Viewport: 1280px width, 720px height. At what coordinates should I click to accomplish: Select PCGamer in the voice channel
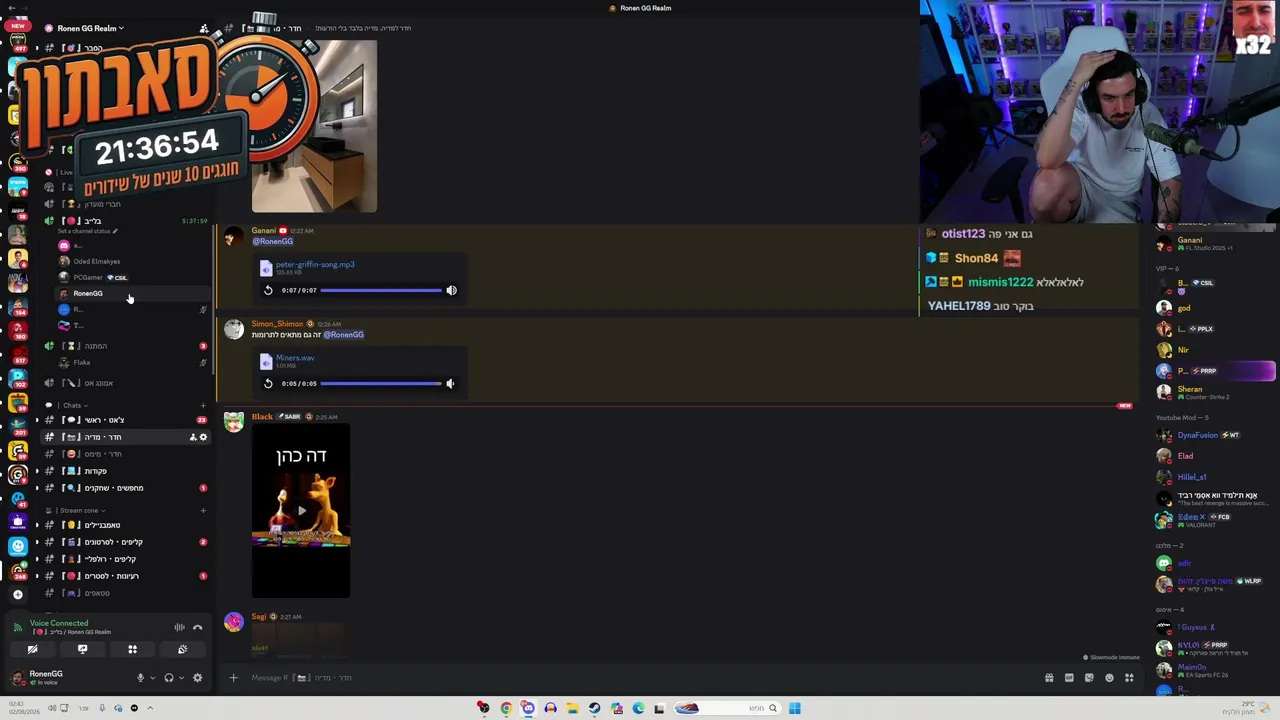[x=88, y=278]
